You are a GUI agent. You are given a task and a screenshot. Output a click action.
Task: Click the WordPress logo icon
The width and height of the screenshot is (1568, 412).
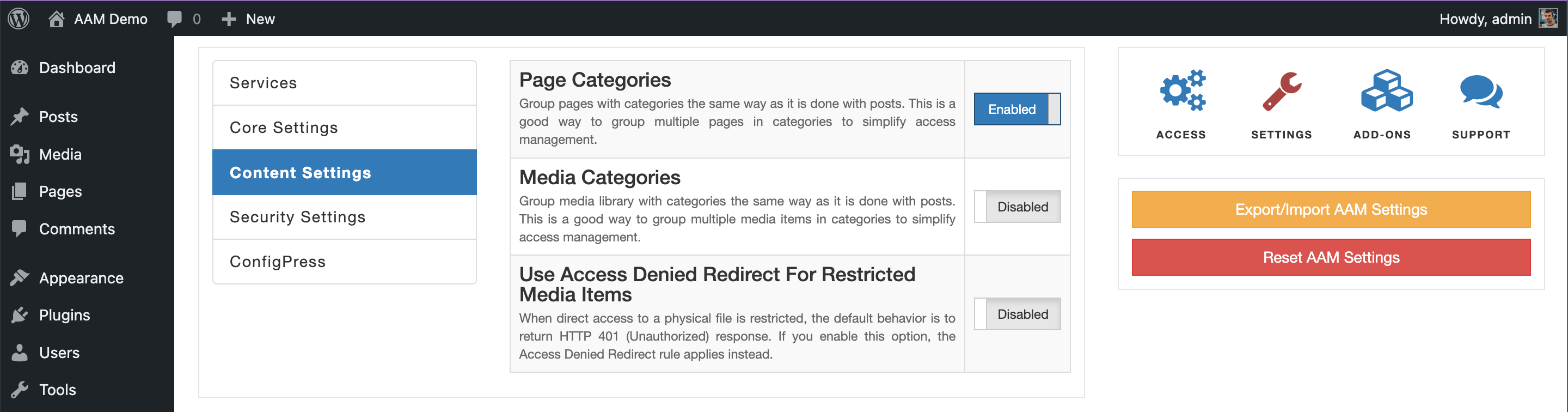[x=19, y=19]
